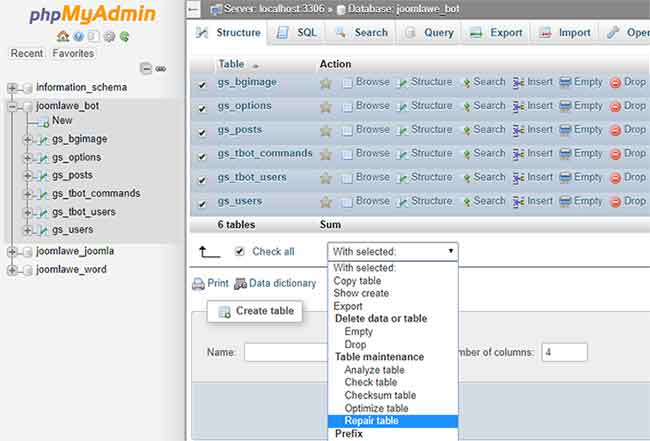Viewport: 650px width, 441px height.
Task: Uncheck the gs_tbot_commands row checkbox
Action: point(202,156)
